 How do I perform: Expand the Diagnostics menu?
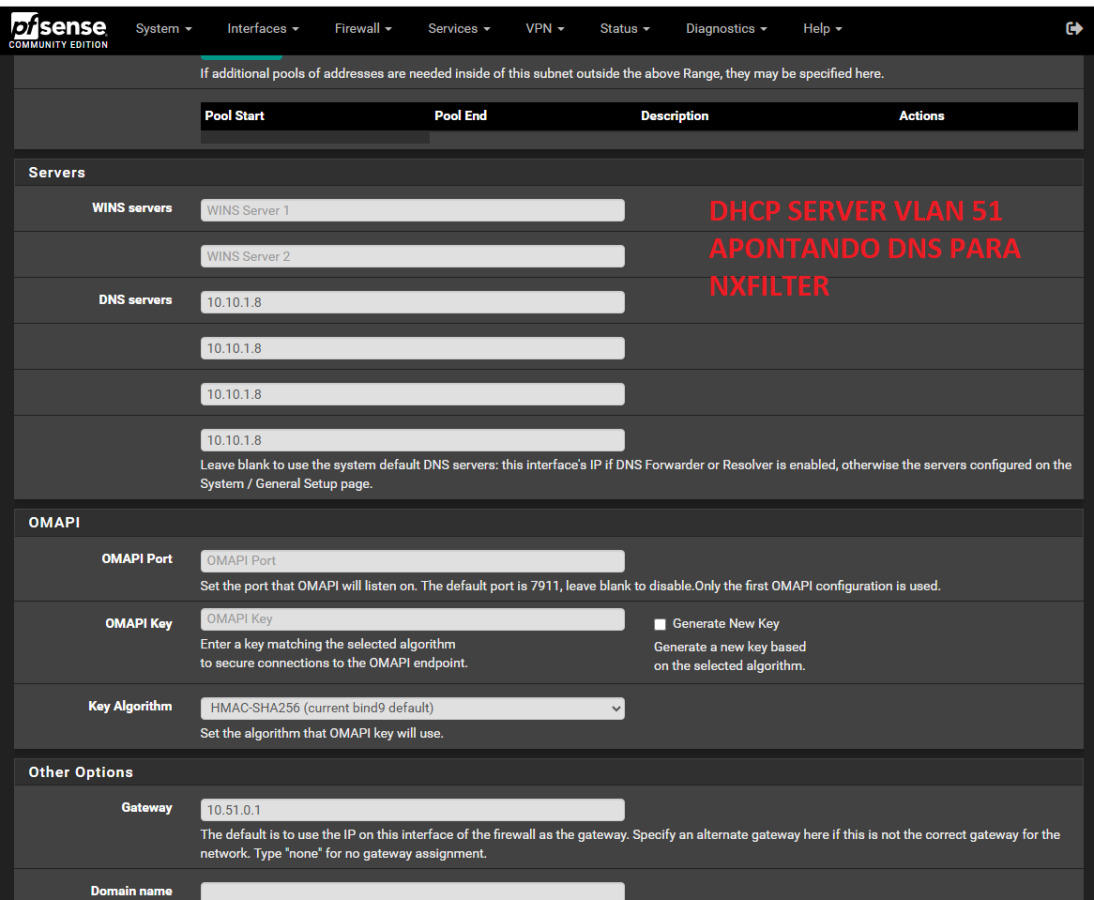tap(726, 29)
